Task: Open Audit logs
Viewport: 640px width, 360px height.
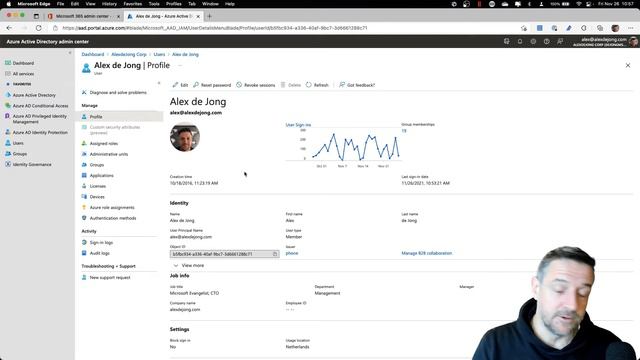Action: (x=100, y=253)
